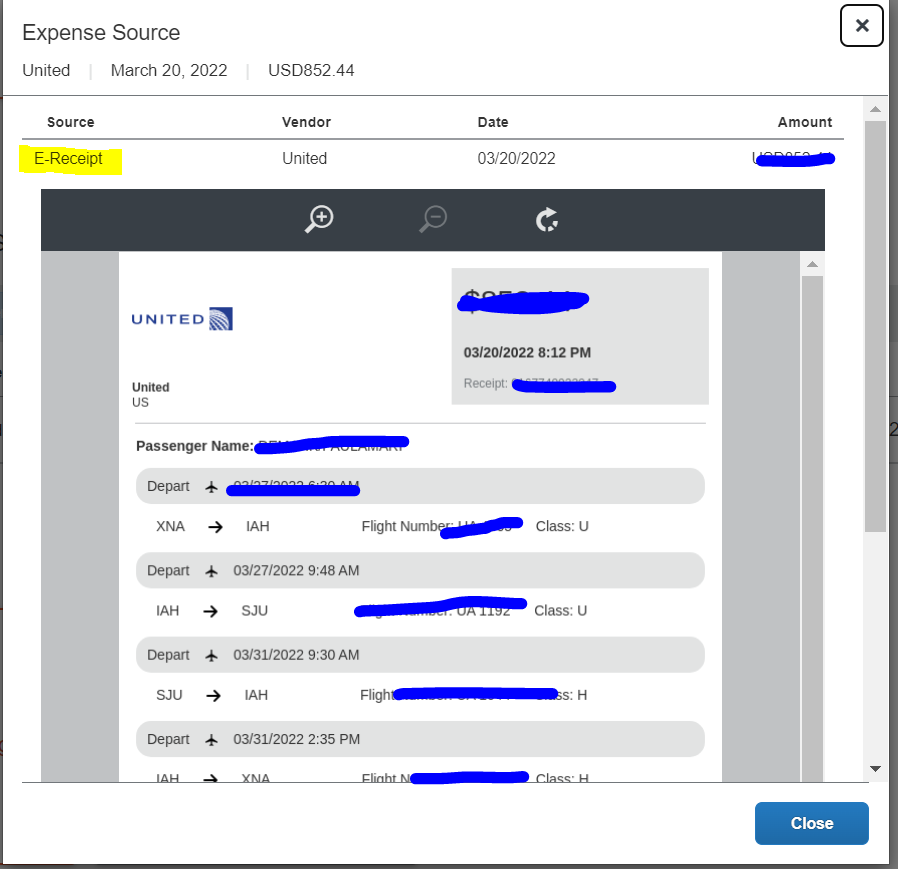Click the arrow between XNA and IAH
898x869 pixels.
click(x=215, y=527)
